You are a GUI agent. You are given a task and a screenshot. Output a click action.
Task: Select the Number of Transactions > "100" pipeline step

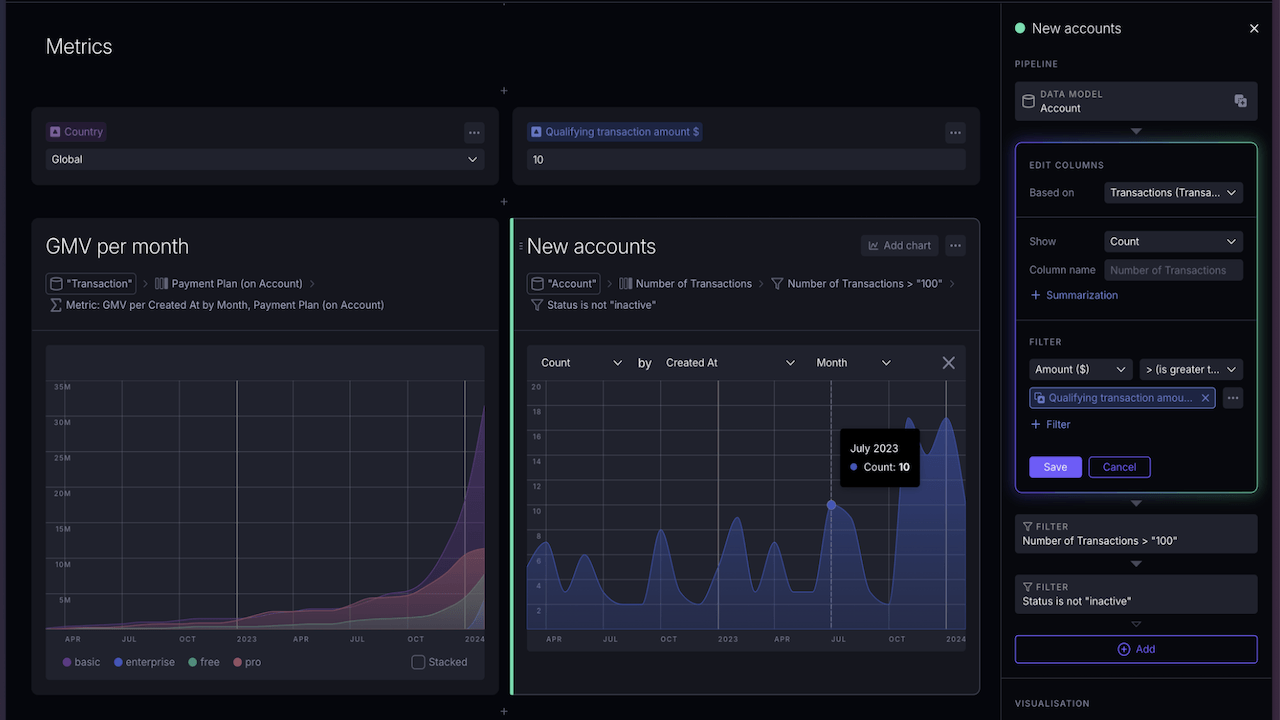pos(1135,534)
